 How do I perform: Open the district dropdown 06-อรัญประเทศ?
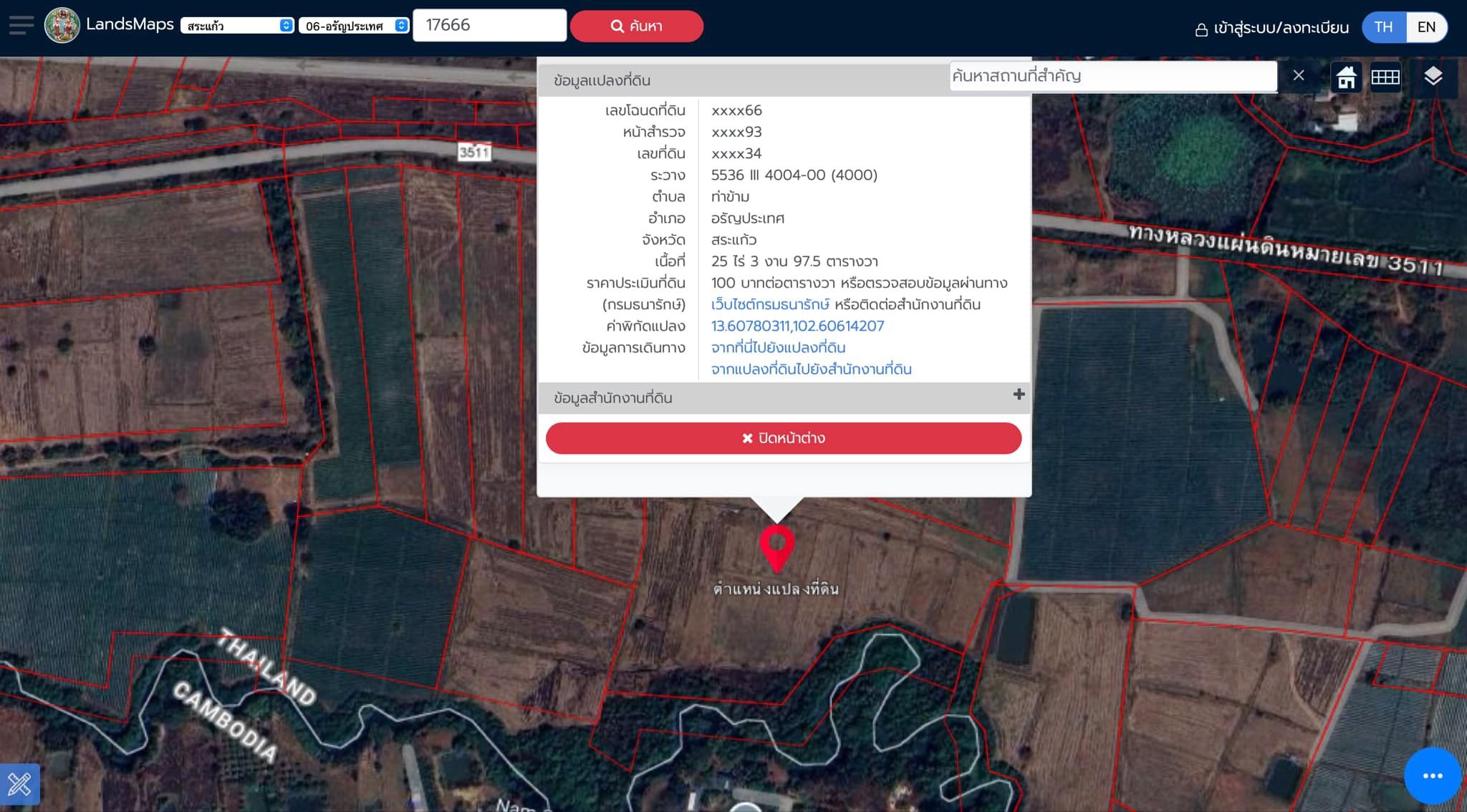pos(354,26)
